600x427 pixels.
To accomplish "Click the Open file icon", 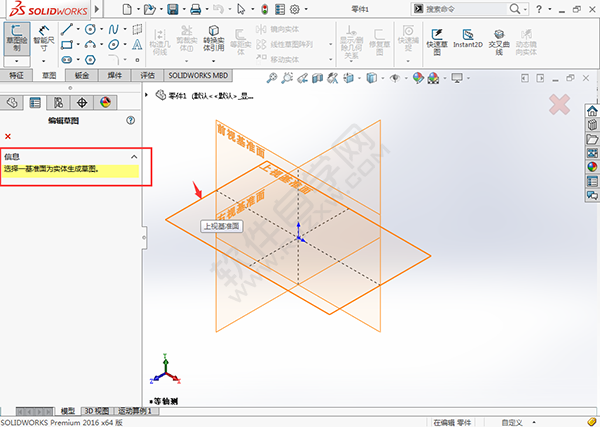I will 150,9.
